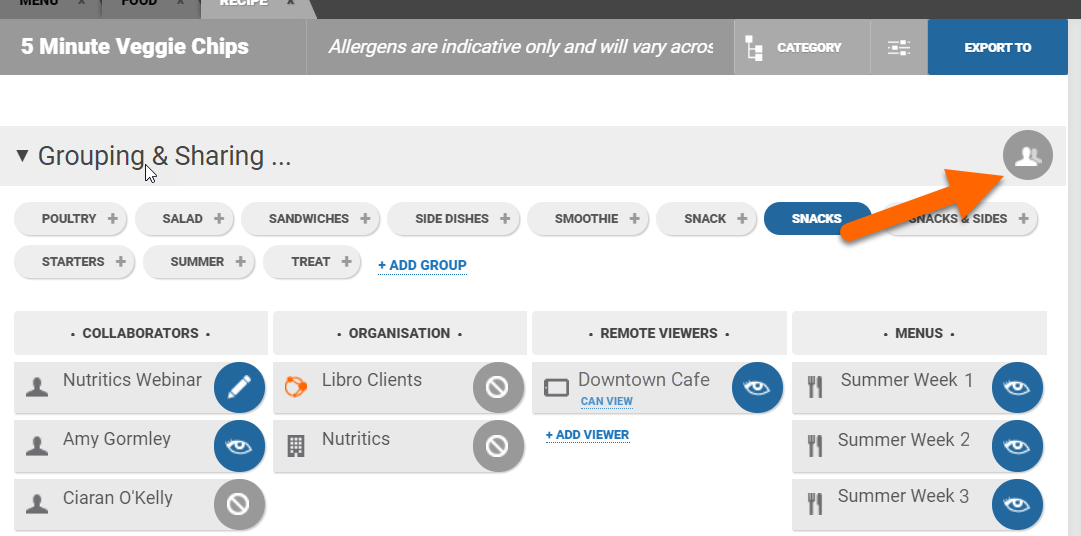
Task: Click the blocked icon beside Nutritics organisation
Action: 498,446
